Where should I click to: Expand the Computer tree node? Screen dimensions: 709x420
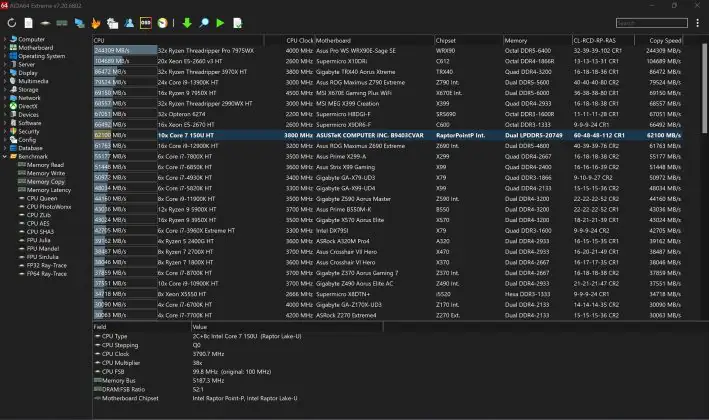(x=5, y=39)
